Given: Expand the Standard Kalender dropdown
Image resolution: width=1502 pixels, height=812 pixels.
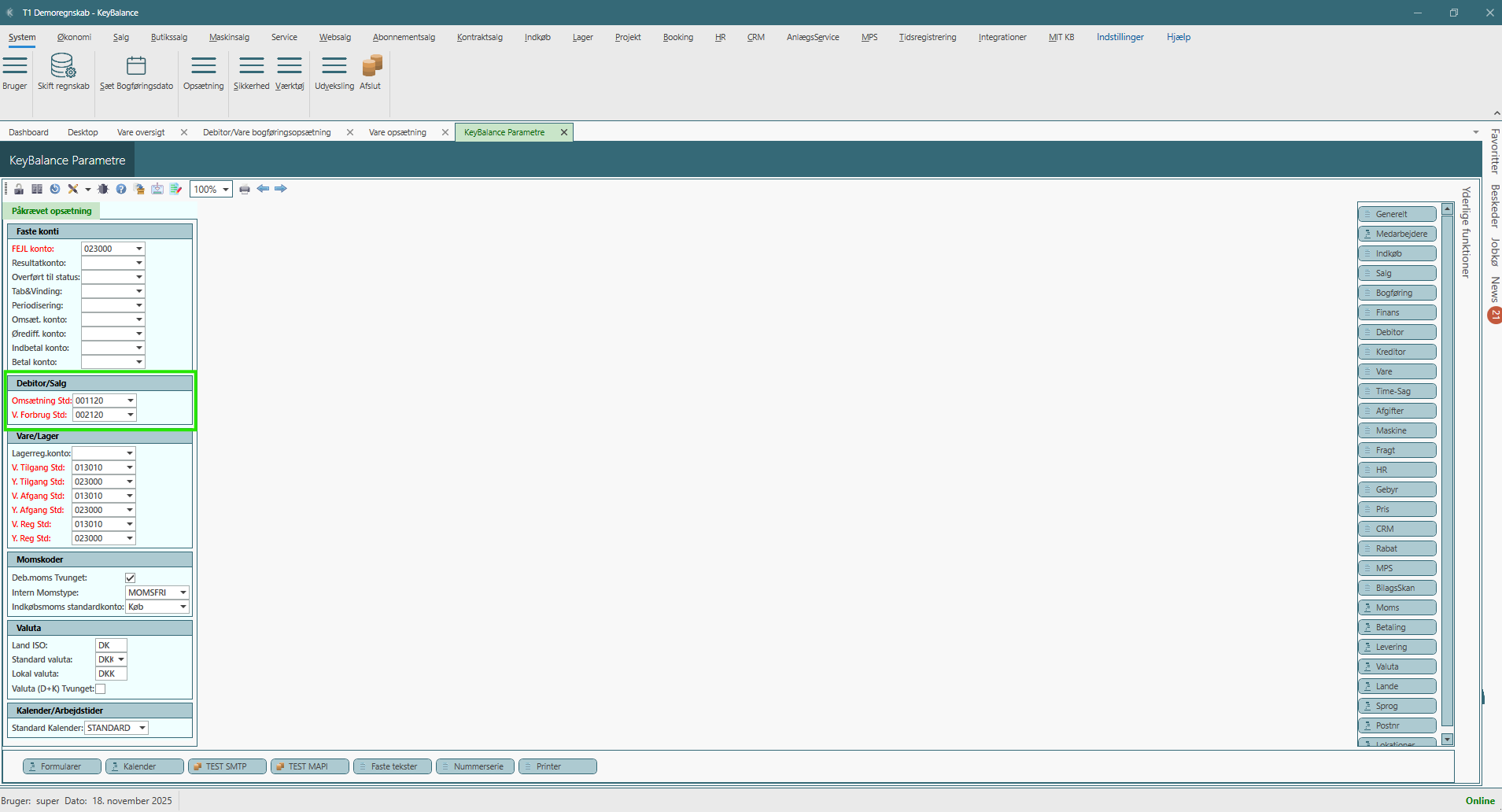Looking at the screenshot, I should tap(142, 729).
